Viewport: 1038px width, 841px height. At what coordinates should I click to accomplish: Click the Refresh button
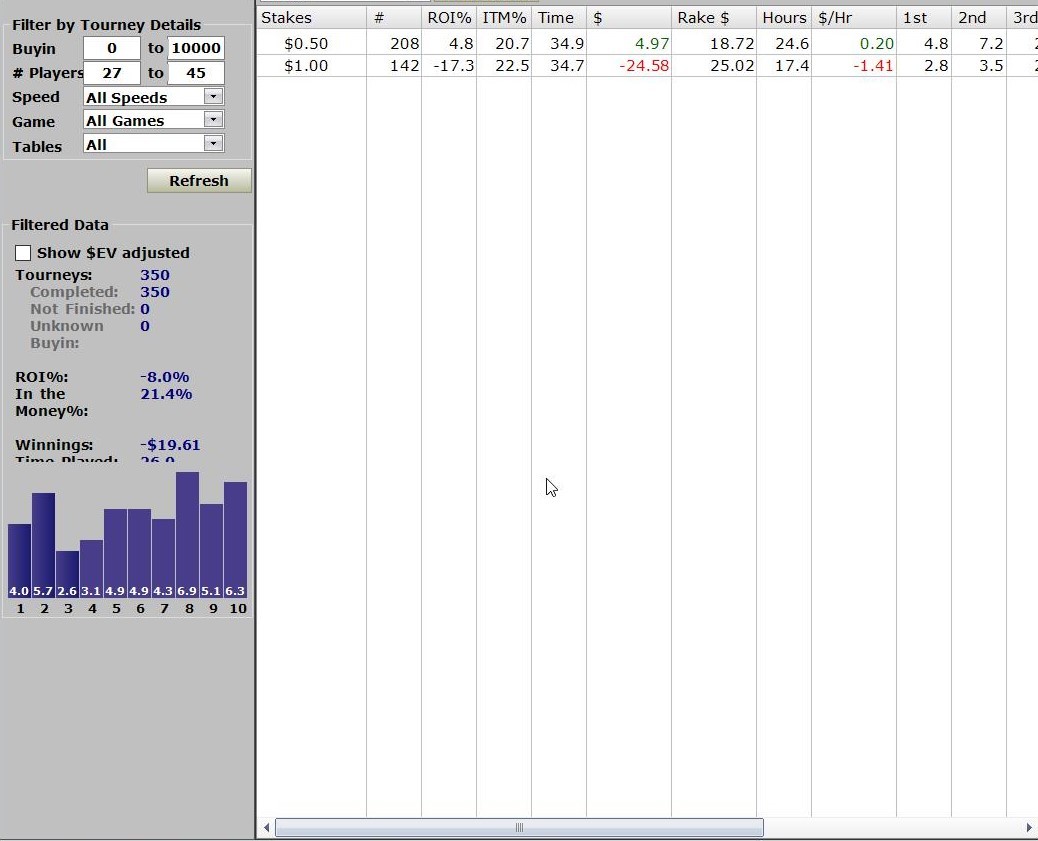click(199, 181)
